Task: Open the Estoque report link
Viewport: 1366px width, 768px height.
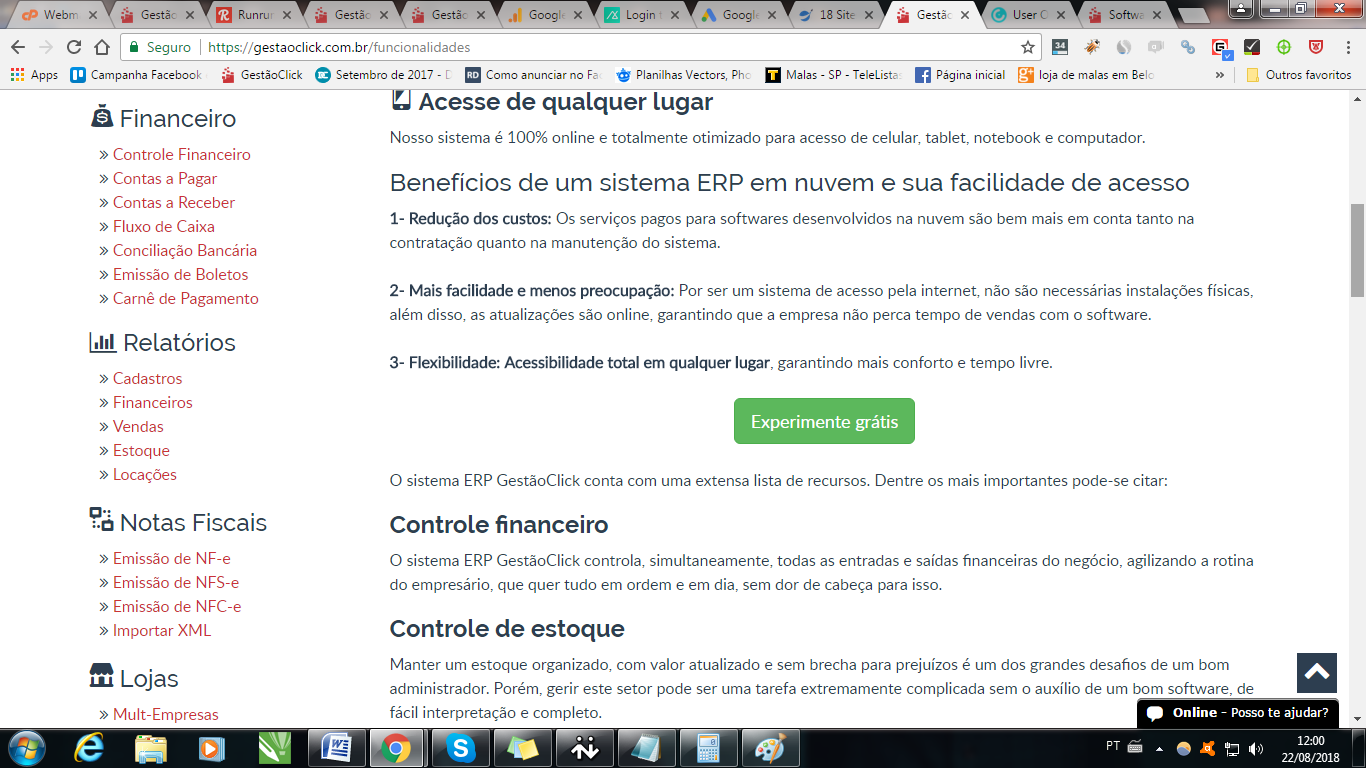Action: click(x=141, y=450)
